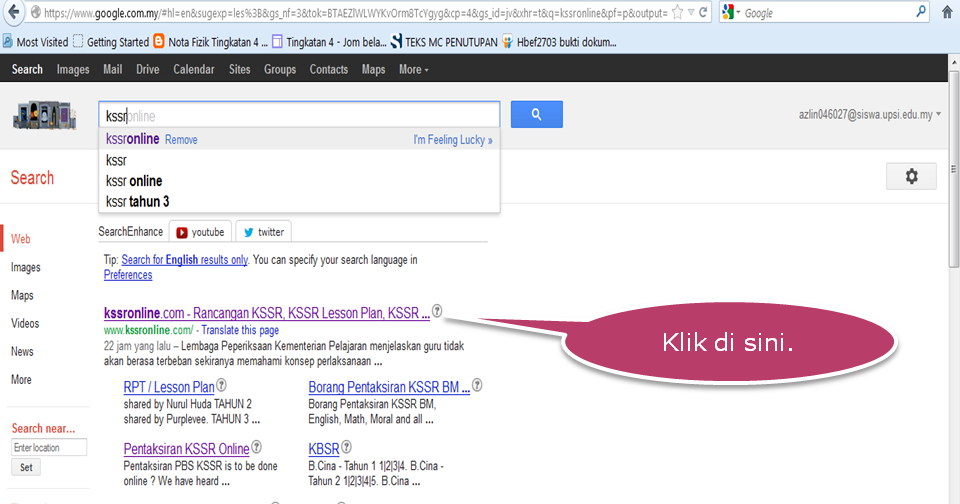This screenshot has height=504, width=960.
Task: Switch to the SearchEnhance youtube tab
Action: [x=200, y=231]
